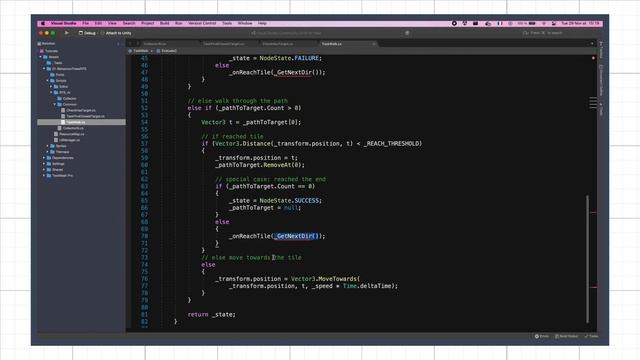This screenshot has height=360, width=640.
Task: Click line number 54 in the gutter
Action: (x=144, y=122)
